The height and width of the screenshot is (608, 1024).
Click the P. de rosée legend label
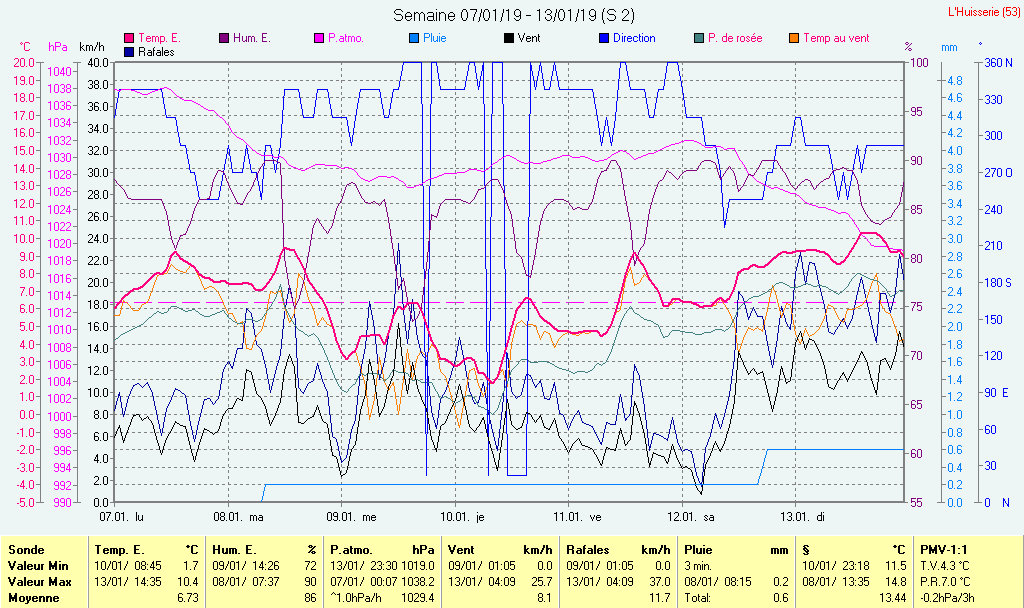[735, 38]
